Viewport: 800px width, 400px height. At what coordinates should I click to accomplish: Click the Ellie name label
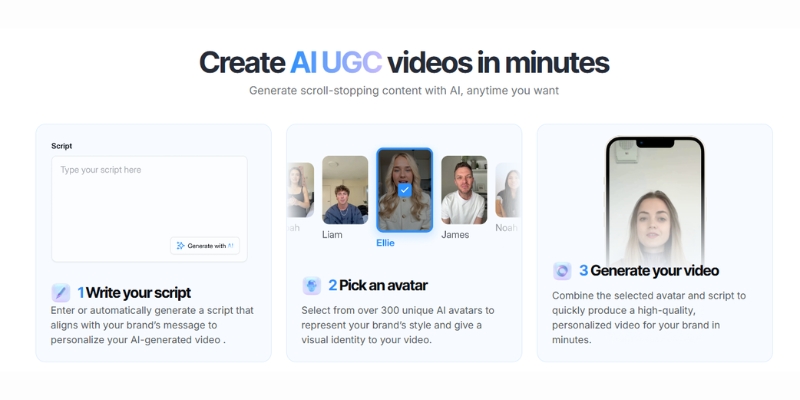tap(386, 242)
